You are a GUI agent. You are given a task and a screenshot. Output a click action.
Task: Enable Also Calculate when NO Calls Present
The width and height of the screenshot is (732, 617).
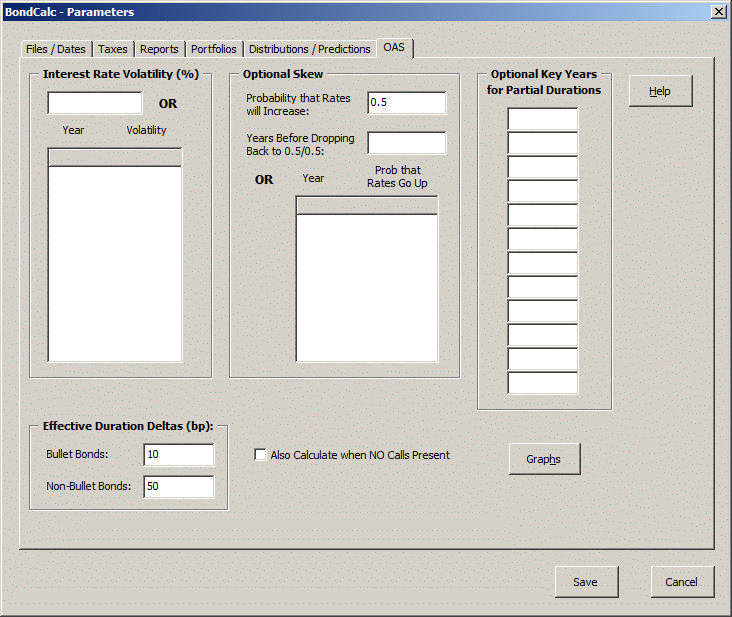coord(261,455)
